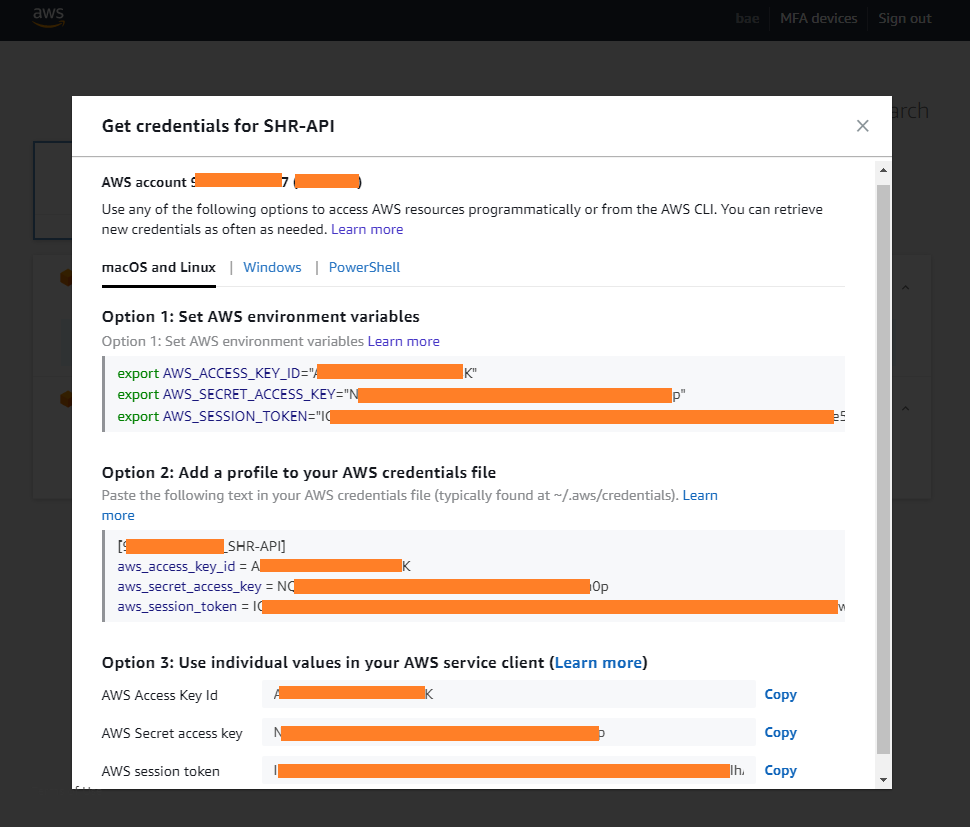Open the Learn more link under Option 2

pyautogui.click(x=700, y=495)
